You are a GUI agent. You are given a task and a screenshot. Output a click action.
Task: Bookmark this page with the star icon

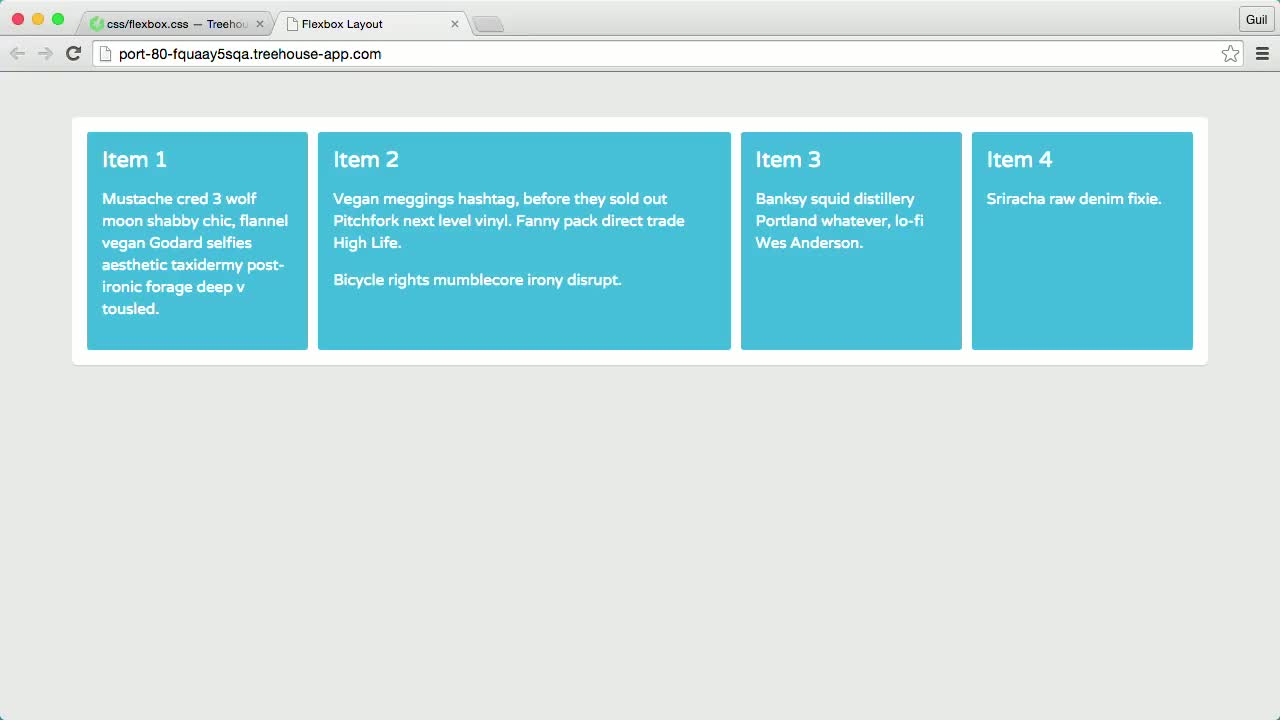(x=1230, y=54)
